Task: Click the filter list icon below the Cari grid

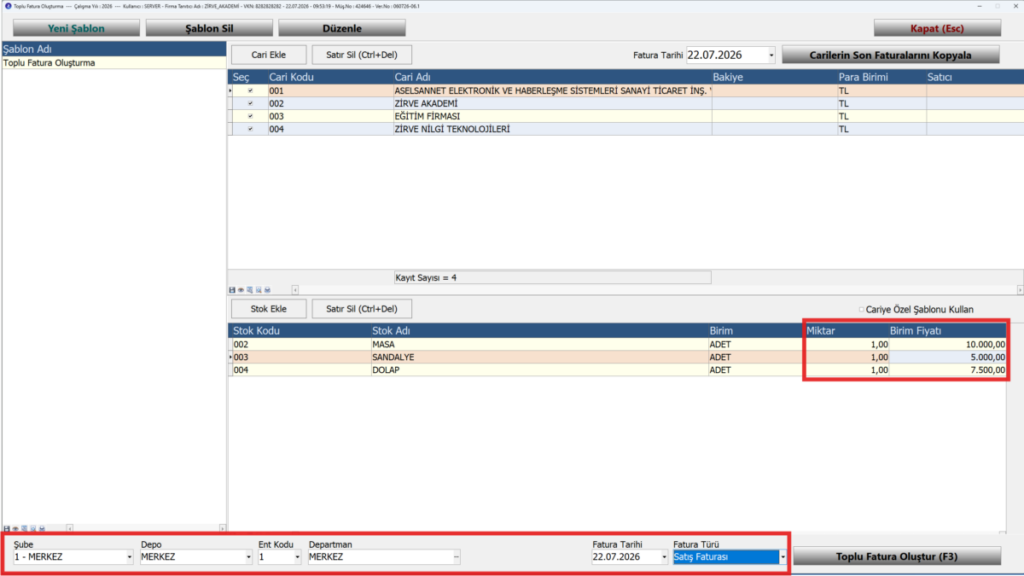Action: pyautogui.click(x=249, y=290)
